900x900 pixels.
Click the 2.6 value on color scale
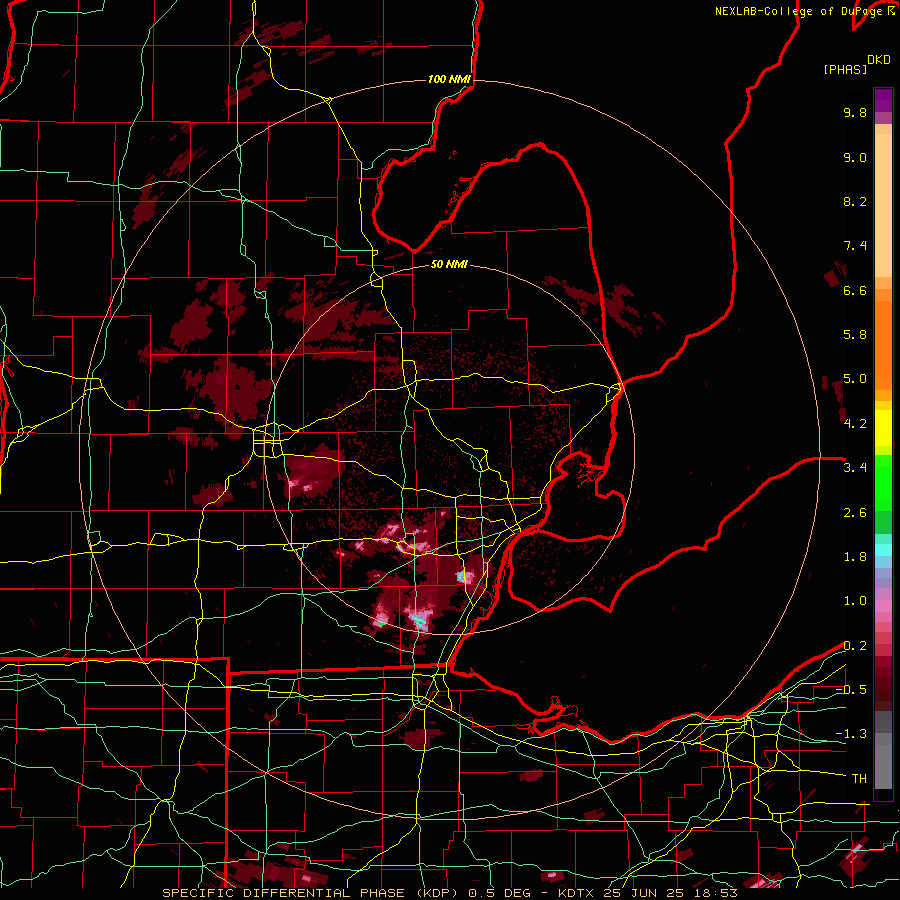[x=855, y=513]
